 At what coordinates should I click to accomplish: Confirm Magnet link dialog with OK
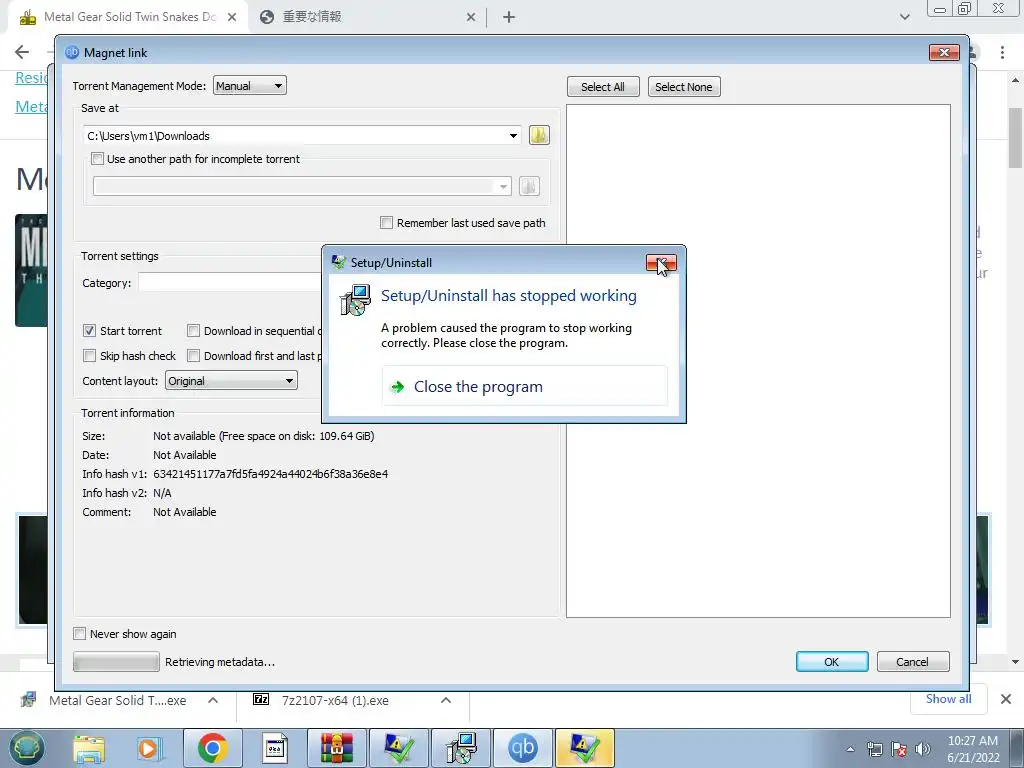click(x=831, y=662)
